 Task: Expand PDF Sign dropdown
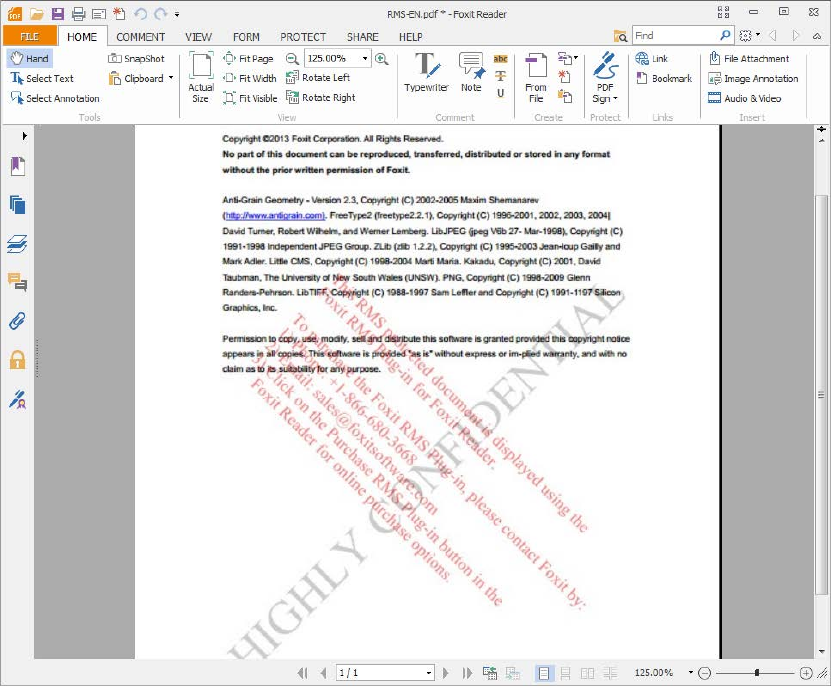[615, 99]
